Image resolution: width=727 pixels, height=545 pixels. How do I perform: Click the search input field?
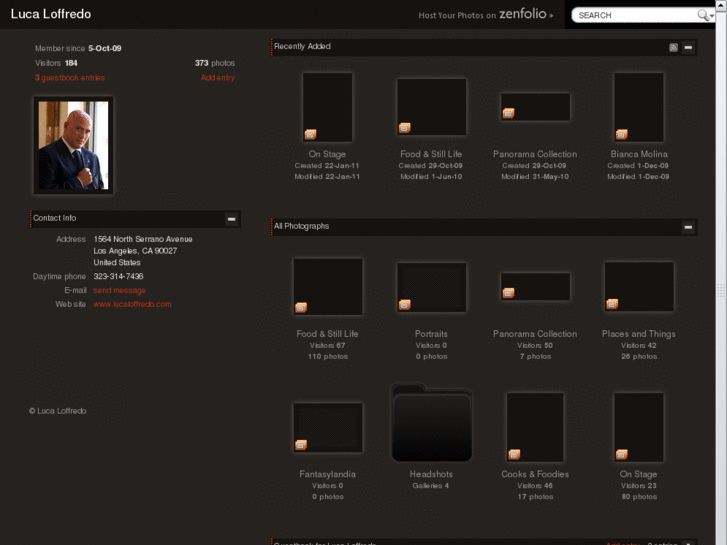coord(635,15)
